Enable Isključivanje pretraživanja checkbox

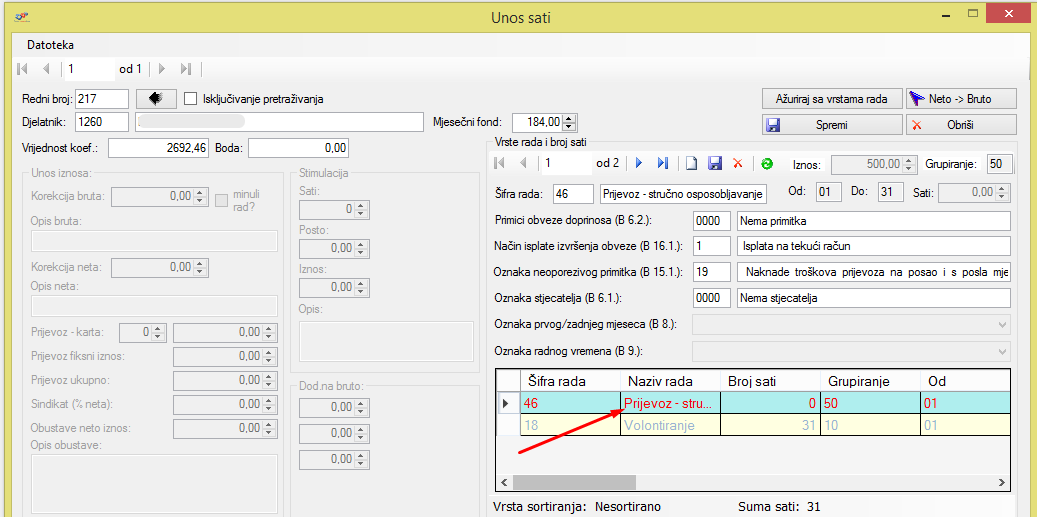coord(191,99)
